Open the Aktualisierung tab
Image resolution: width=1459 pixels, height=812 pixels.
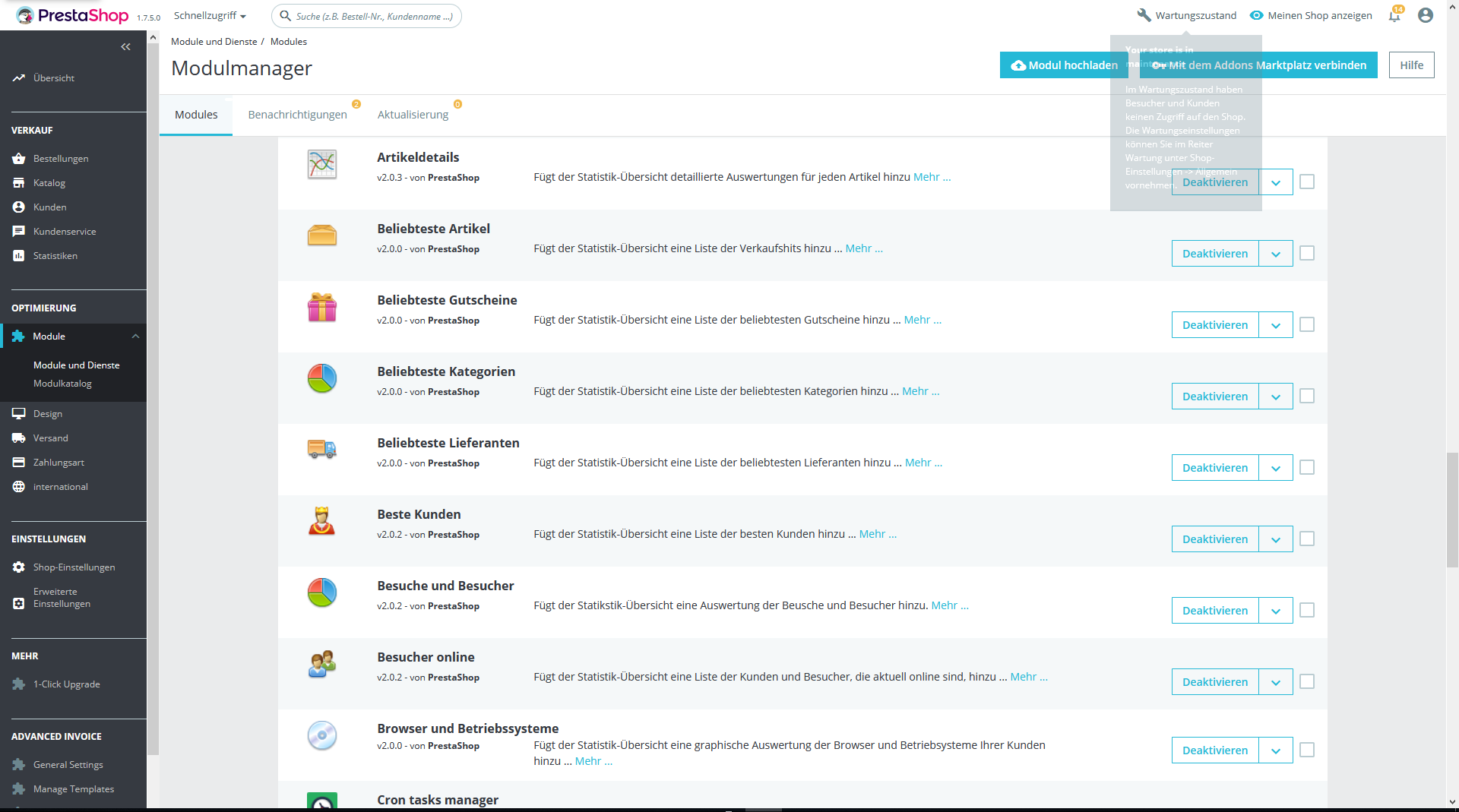[x=413, y=115]
